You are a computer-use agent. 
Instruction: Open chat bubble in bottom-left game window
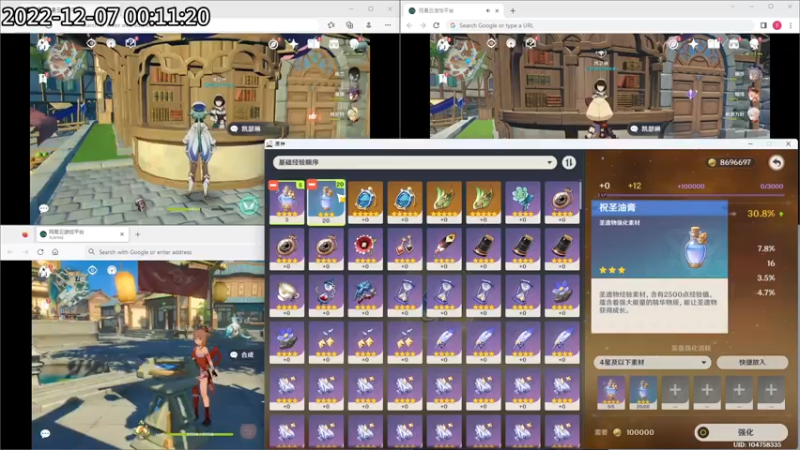click(45, 433)
